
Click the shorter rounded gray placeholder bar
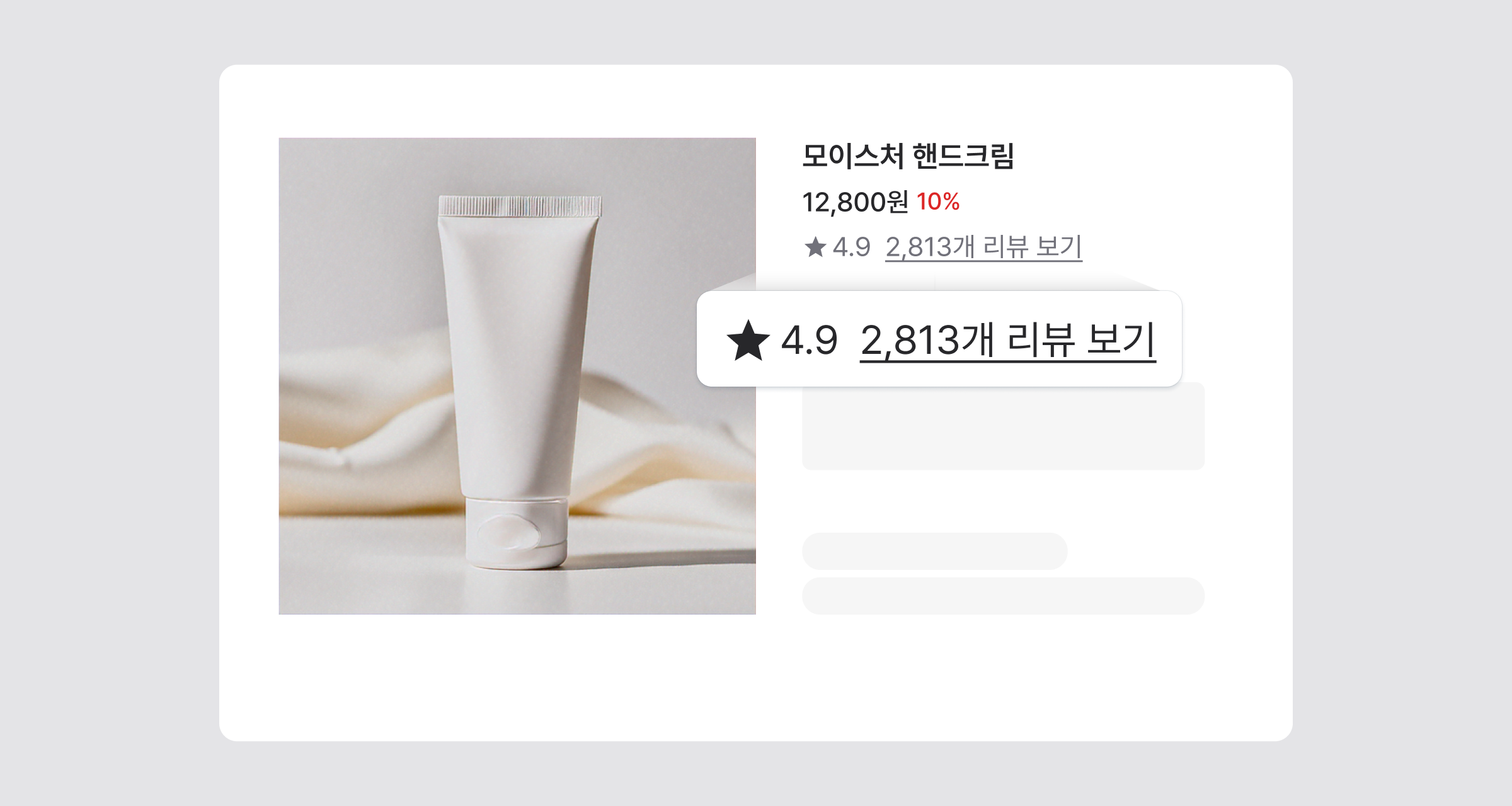[934, 551]
